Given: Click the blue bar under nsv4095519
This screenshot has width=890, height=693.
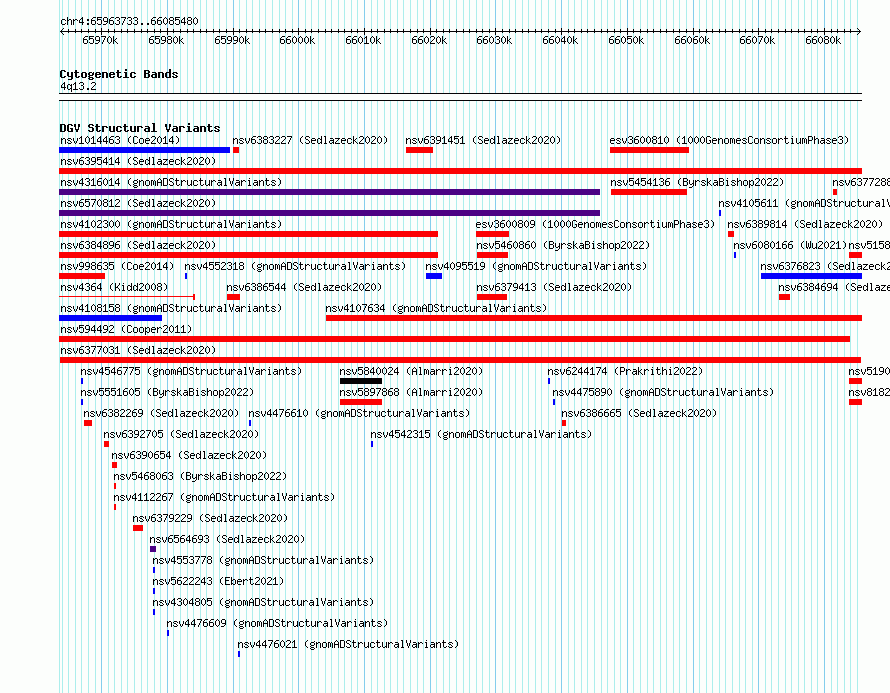Looking at the screenshot, I should (434, 276).
